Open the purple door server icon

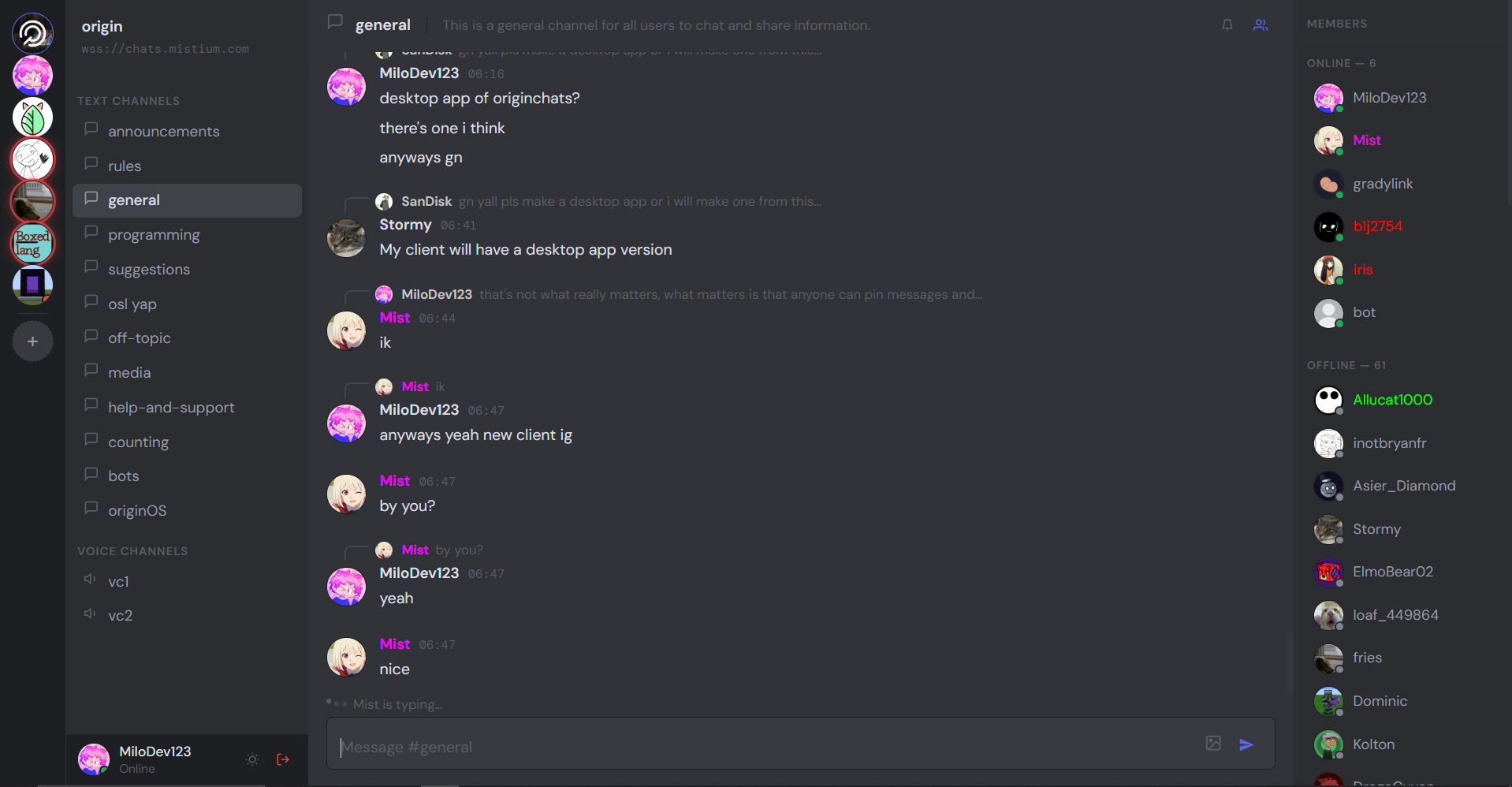[x=32, y=285]
